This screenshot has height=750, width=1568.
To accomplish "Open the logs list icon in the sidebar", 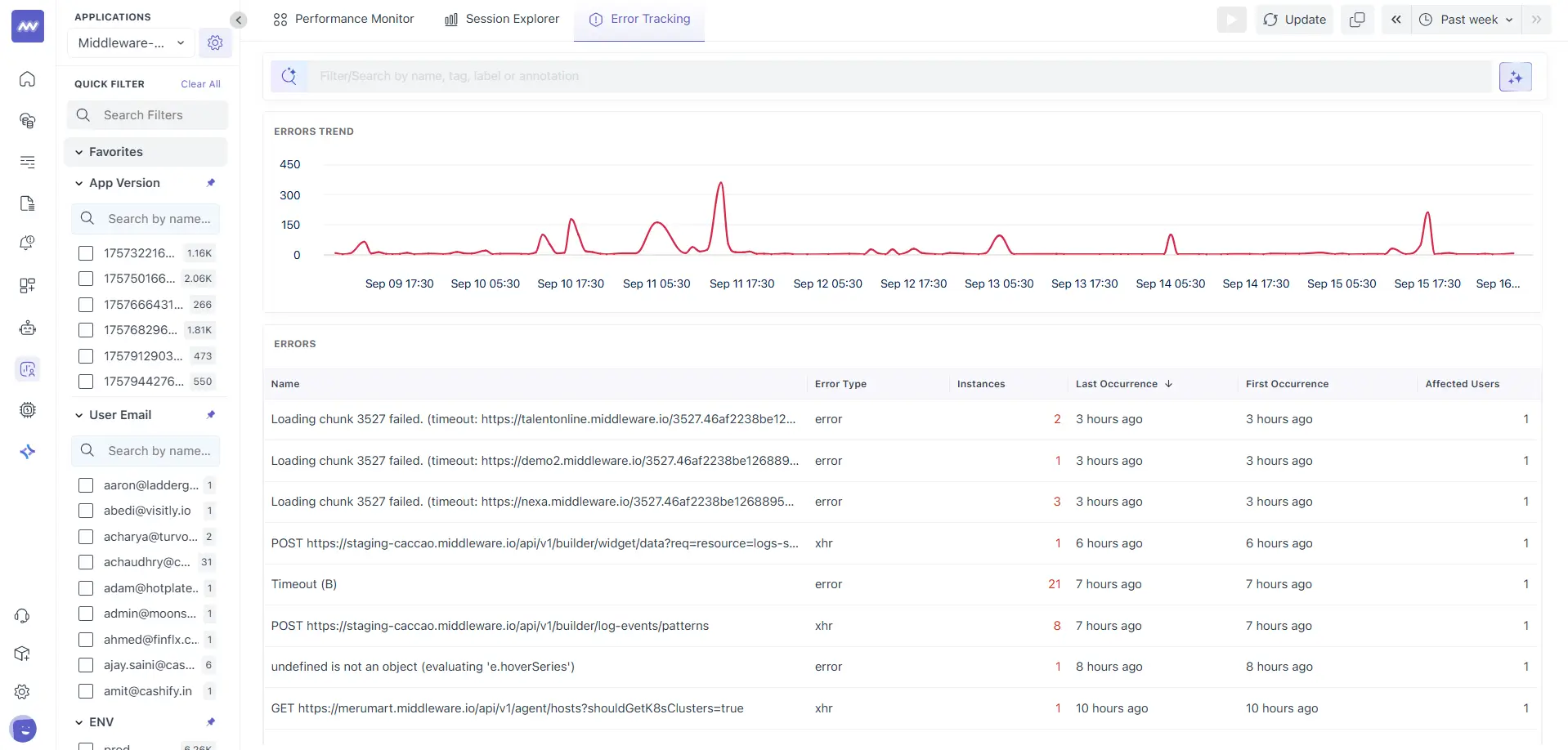I will tap(27, 163).
